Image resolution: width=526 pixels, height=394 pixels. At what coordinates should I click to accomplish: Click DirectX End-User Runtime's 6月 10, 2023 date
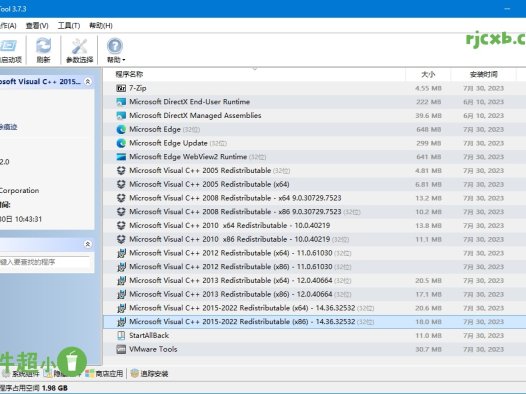[483, 102]
